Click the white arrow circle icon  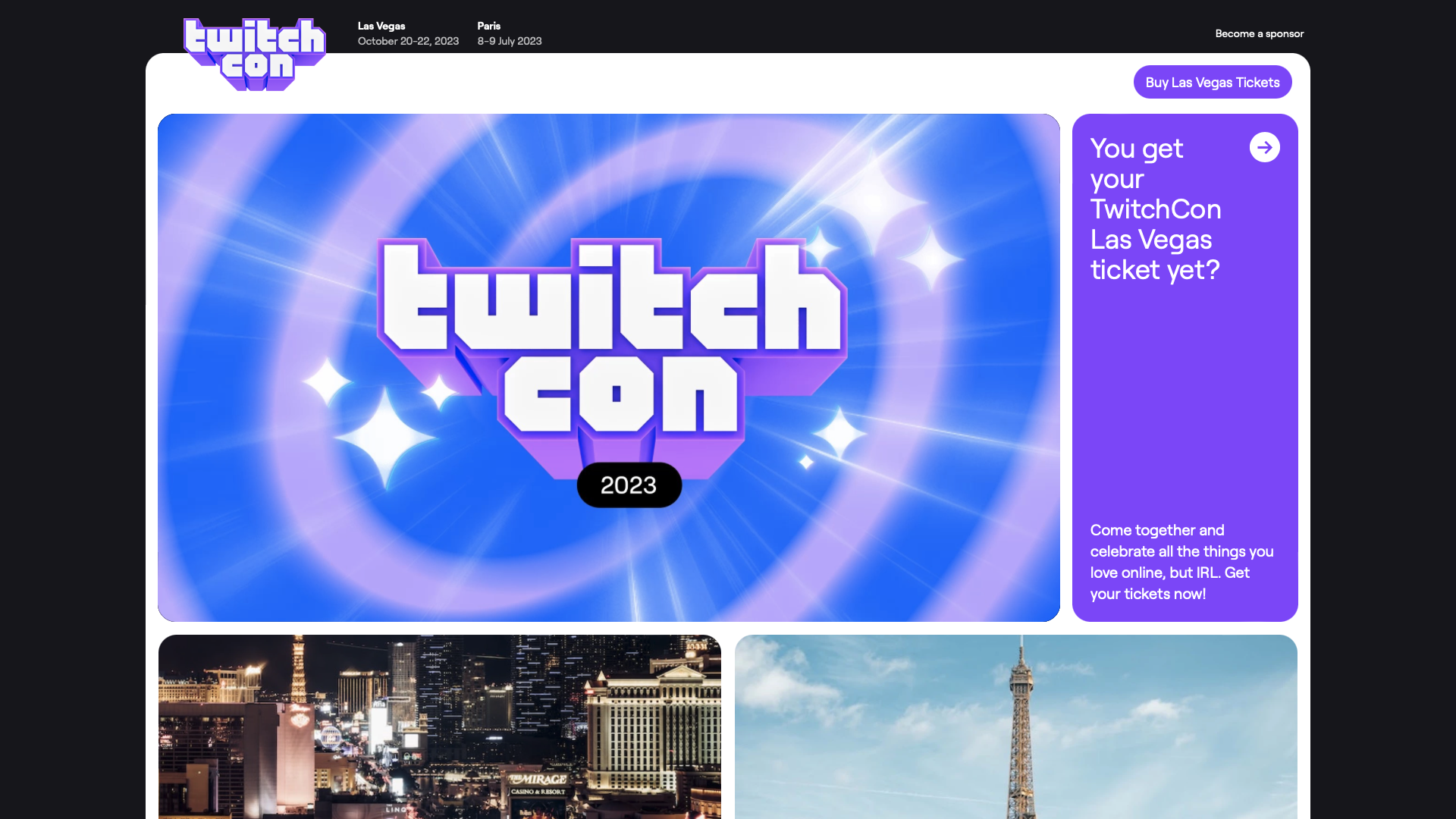1264,147
